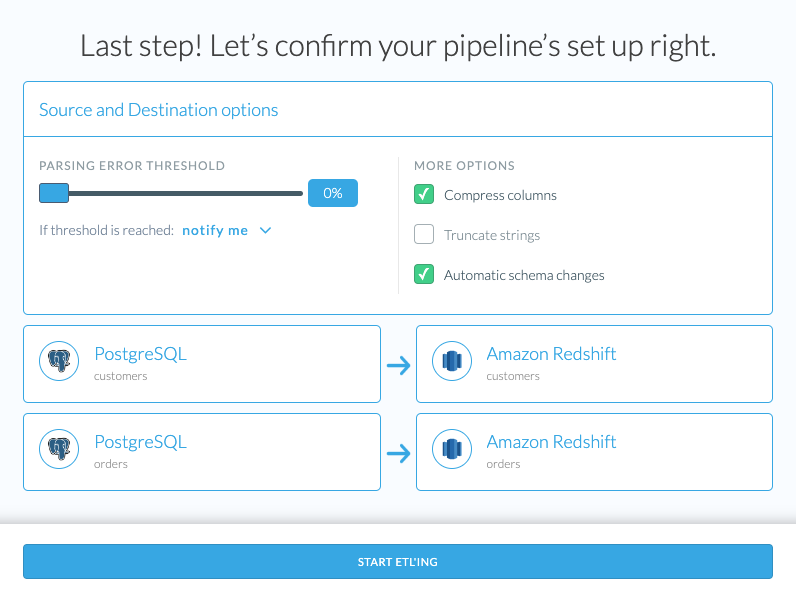This screenshot has height=604, width=796.
Task: Click the parsing error threshold slider handle
Action: [54, 193]
